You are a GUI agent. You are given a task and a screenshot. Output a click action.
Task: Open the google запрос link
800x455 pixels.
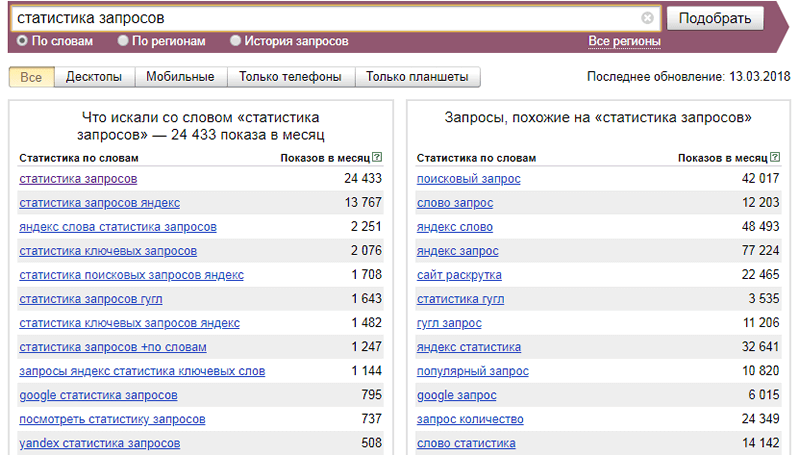click(457, 395)
